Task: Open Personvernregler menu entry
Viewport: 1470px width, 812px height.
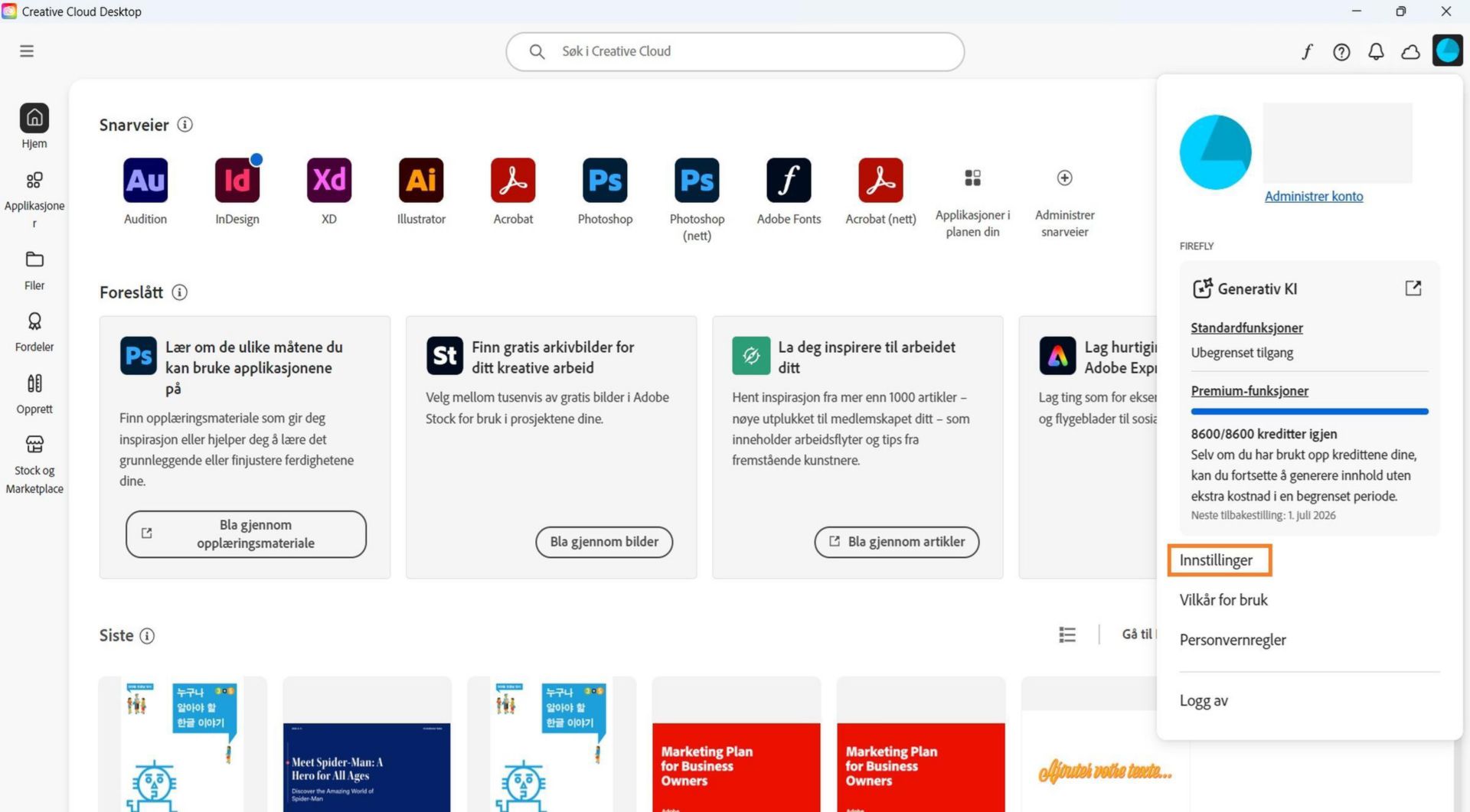Action: (1233, 640)
